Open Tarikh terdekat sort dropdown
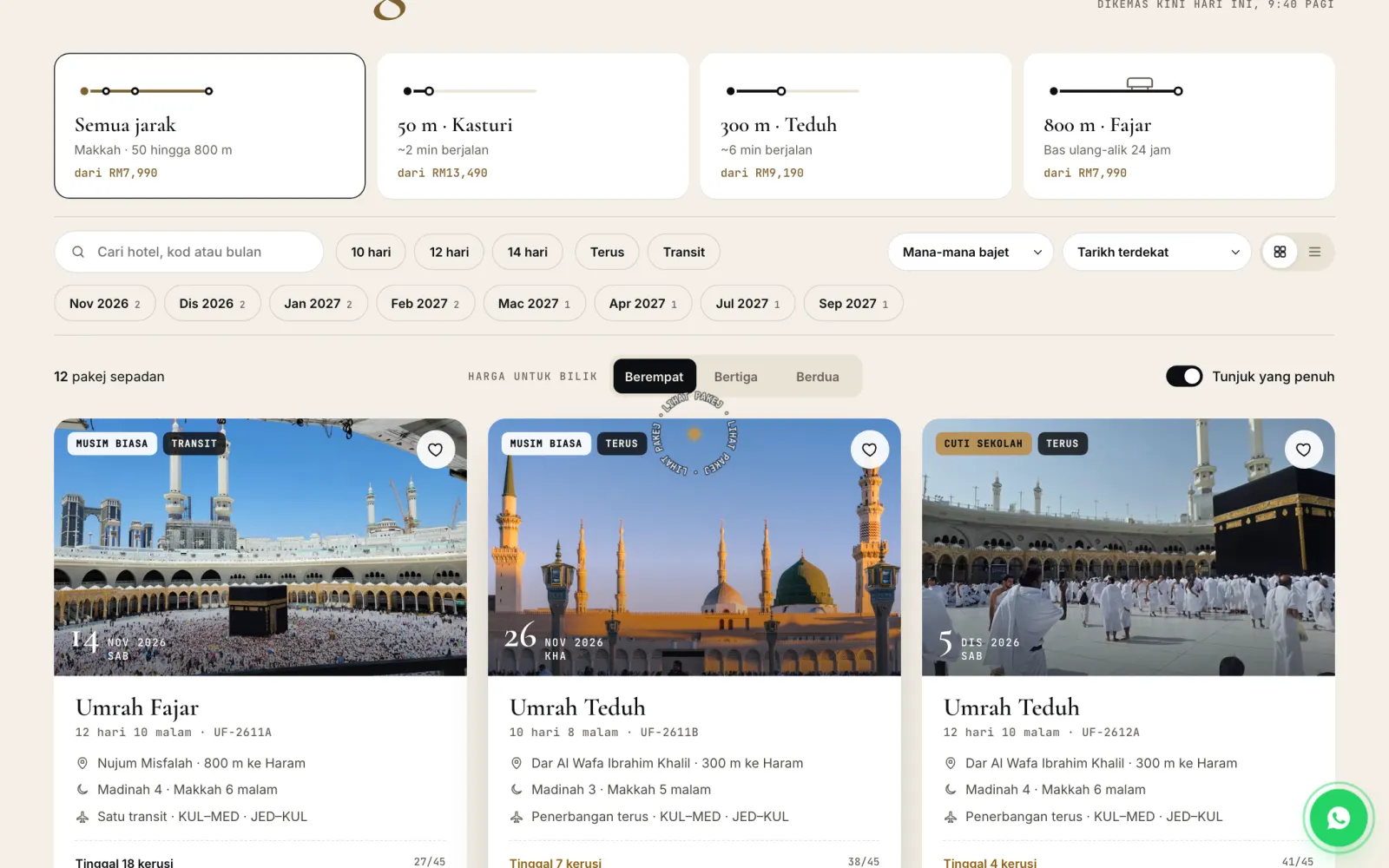The image size is (1389, 868). 1157,252
